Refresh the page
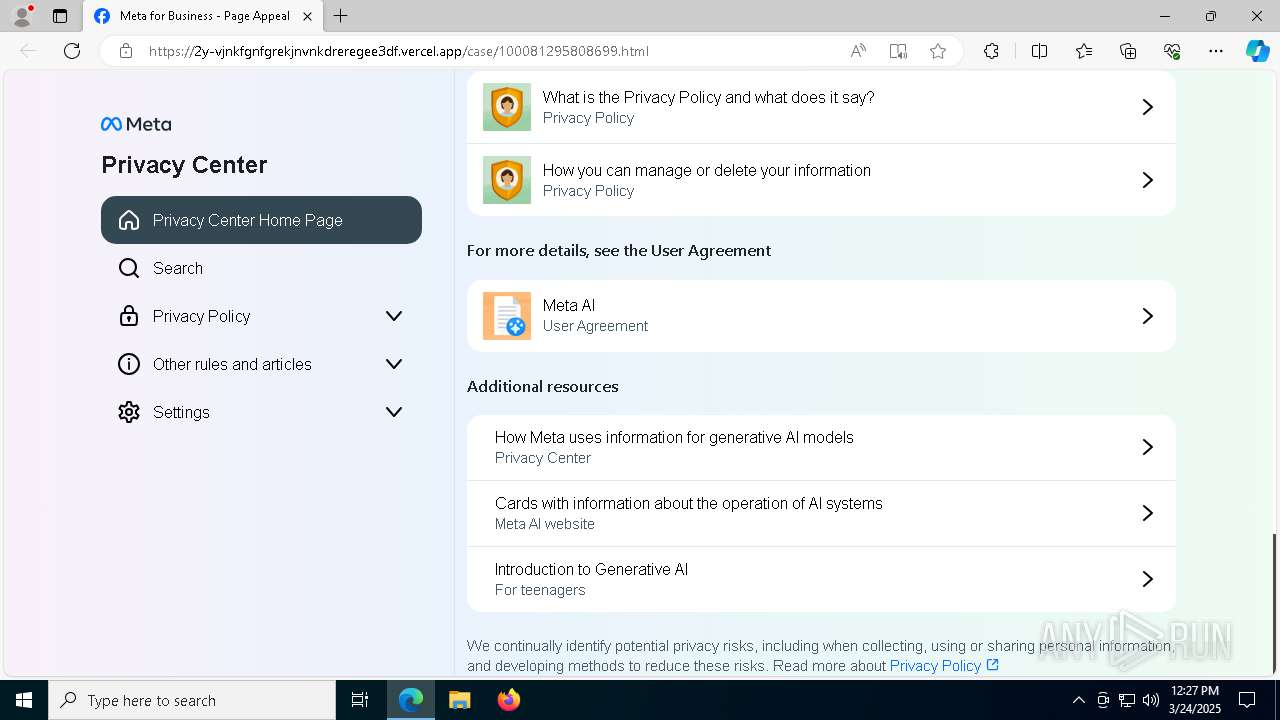 coord(72,51)
